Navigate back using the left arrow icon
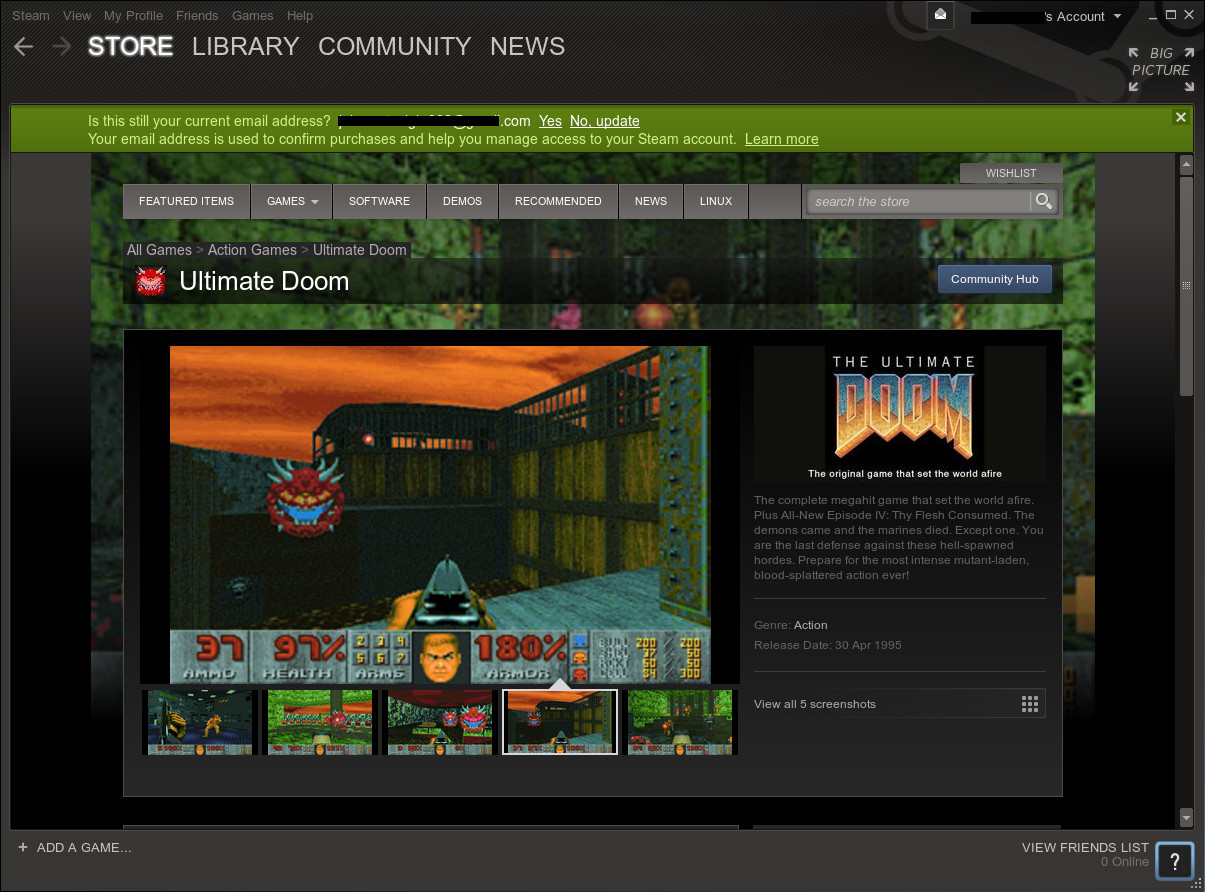The width and height of the screenshot is (1205, 892). click(22, 46)
